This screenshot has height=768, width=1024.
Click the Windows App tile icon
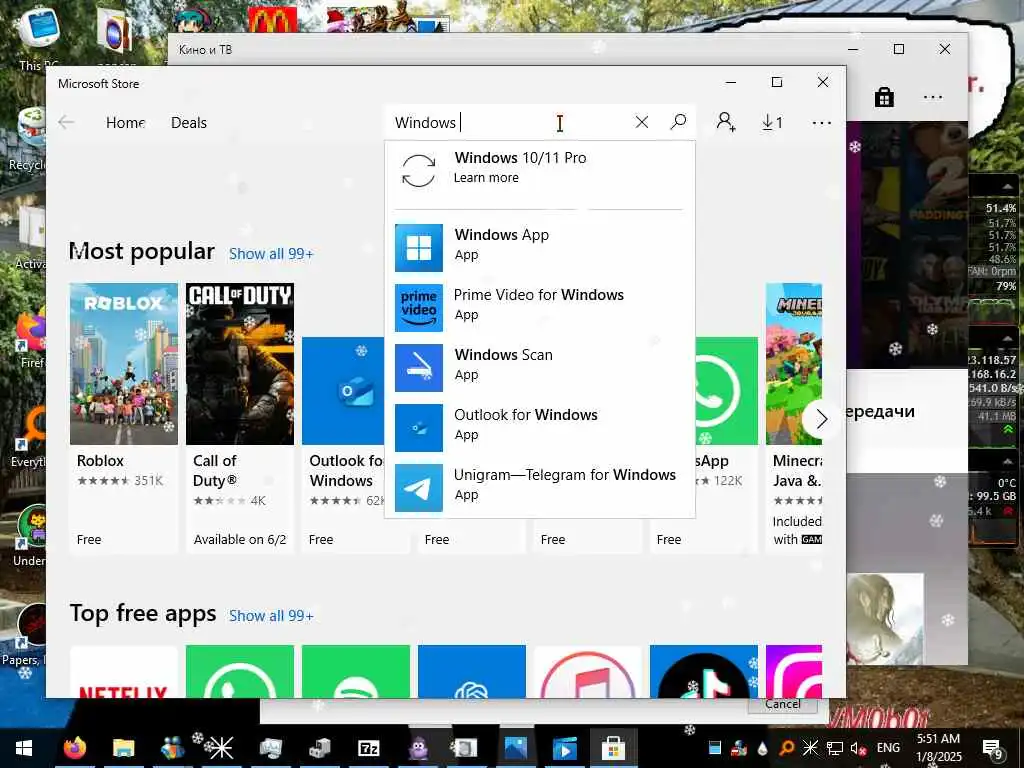419,248
